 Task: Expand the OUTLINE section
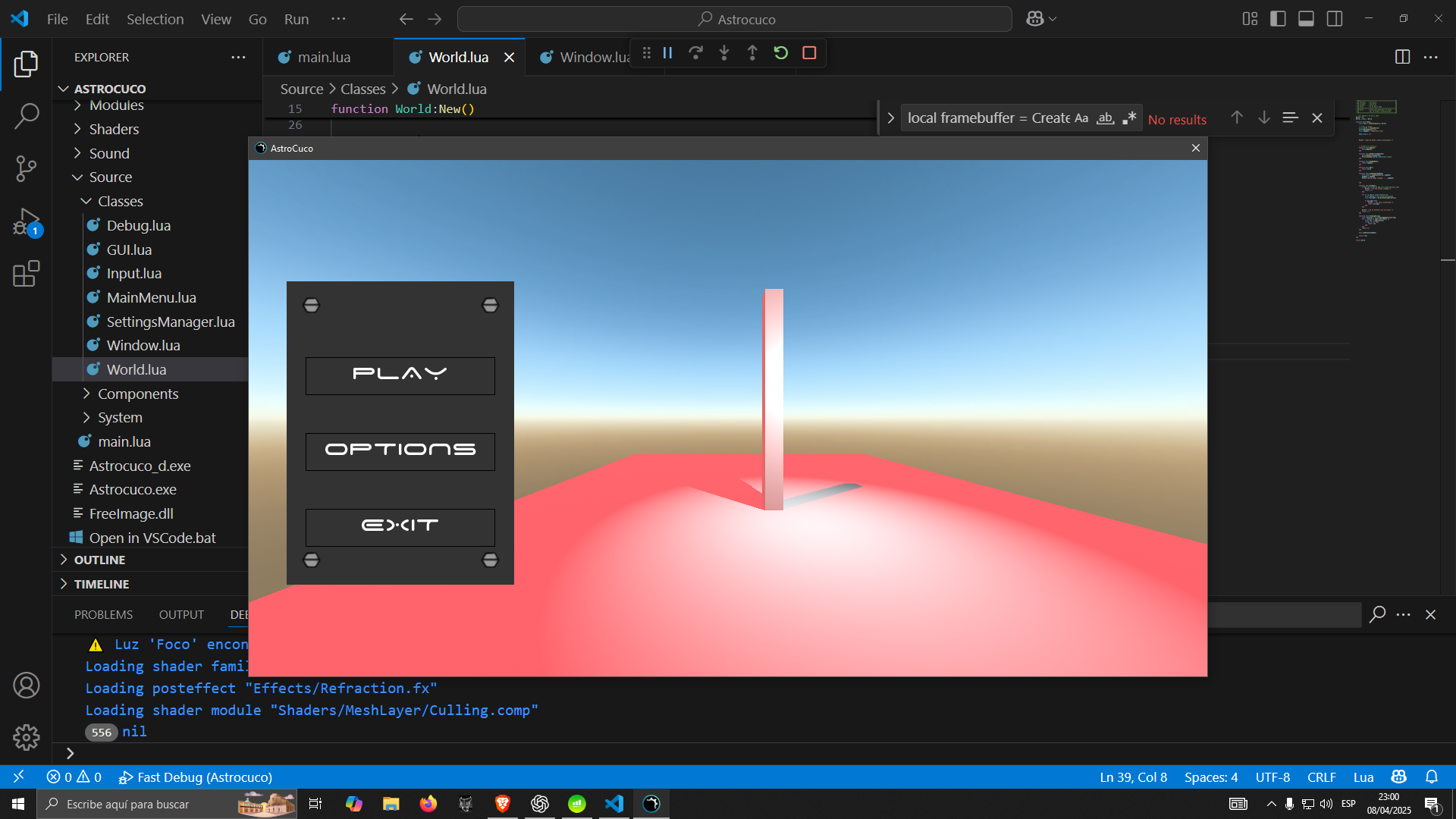tap(99, 560)
